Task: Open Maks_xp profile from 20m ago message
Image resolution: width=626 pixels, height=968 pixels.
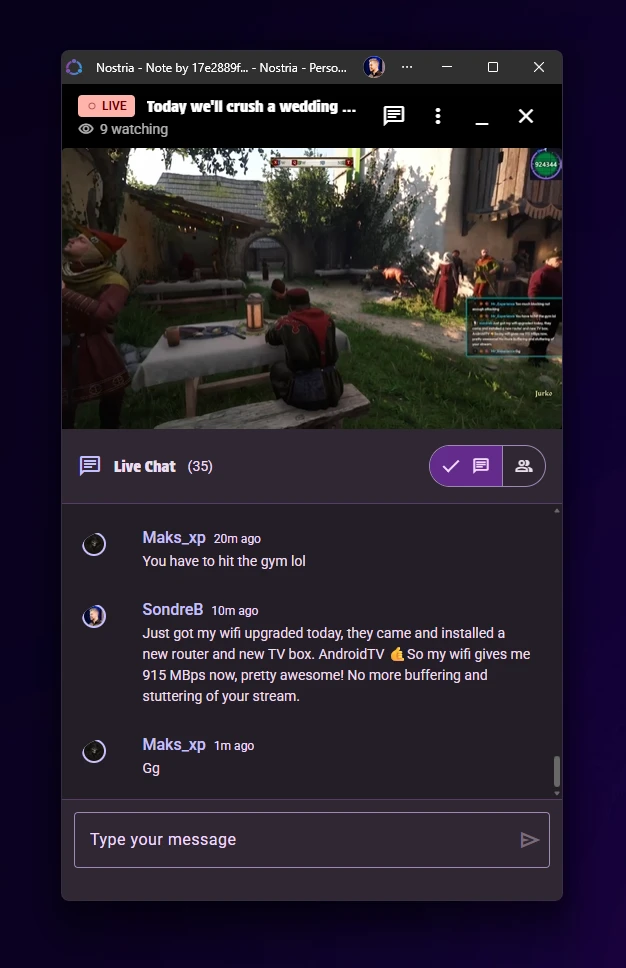Action: (x=173, y=538)
